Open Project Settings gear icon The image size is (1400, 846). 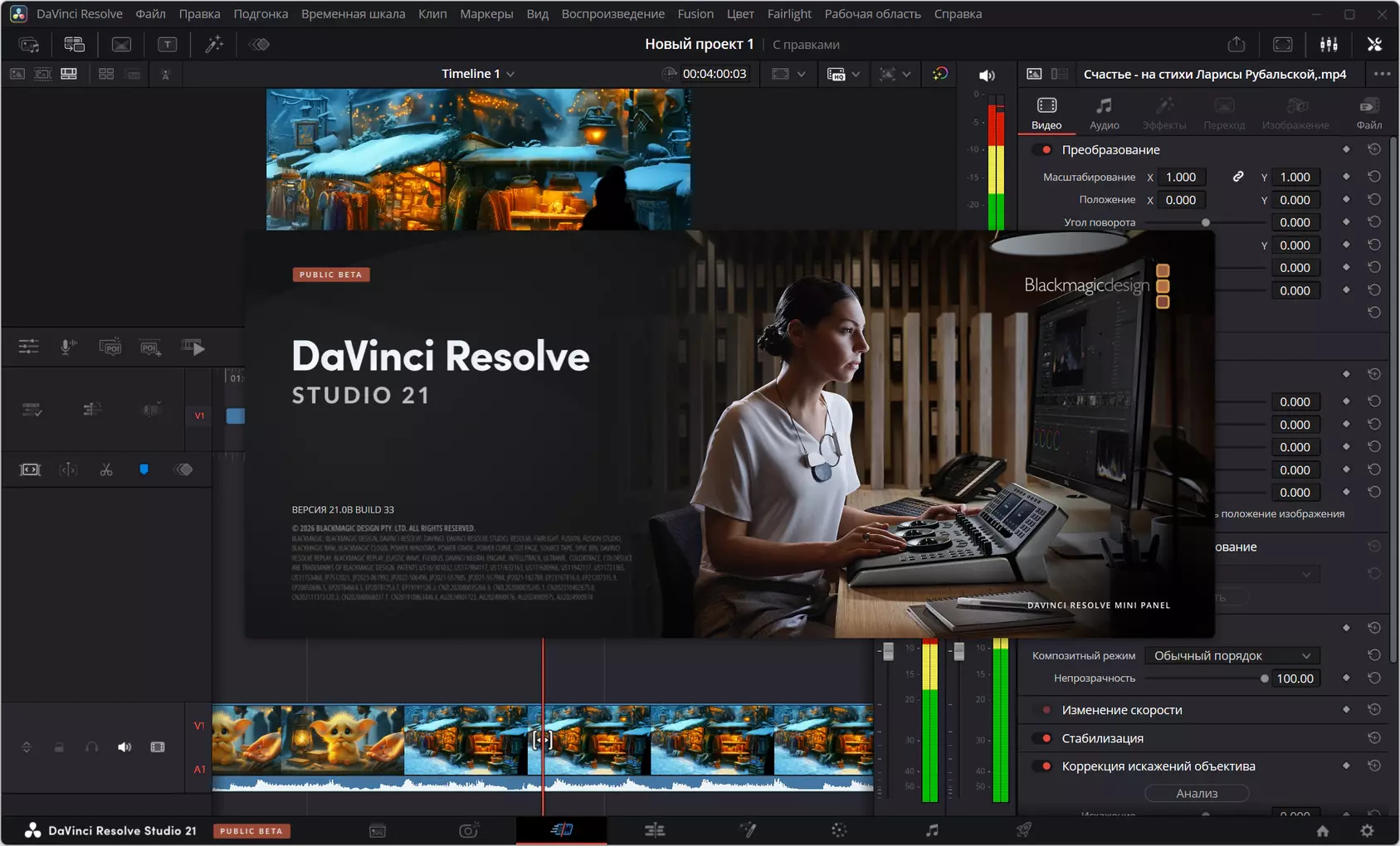pos(1367,831)
